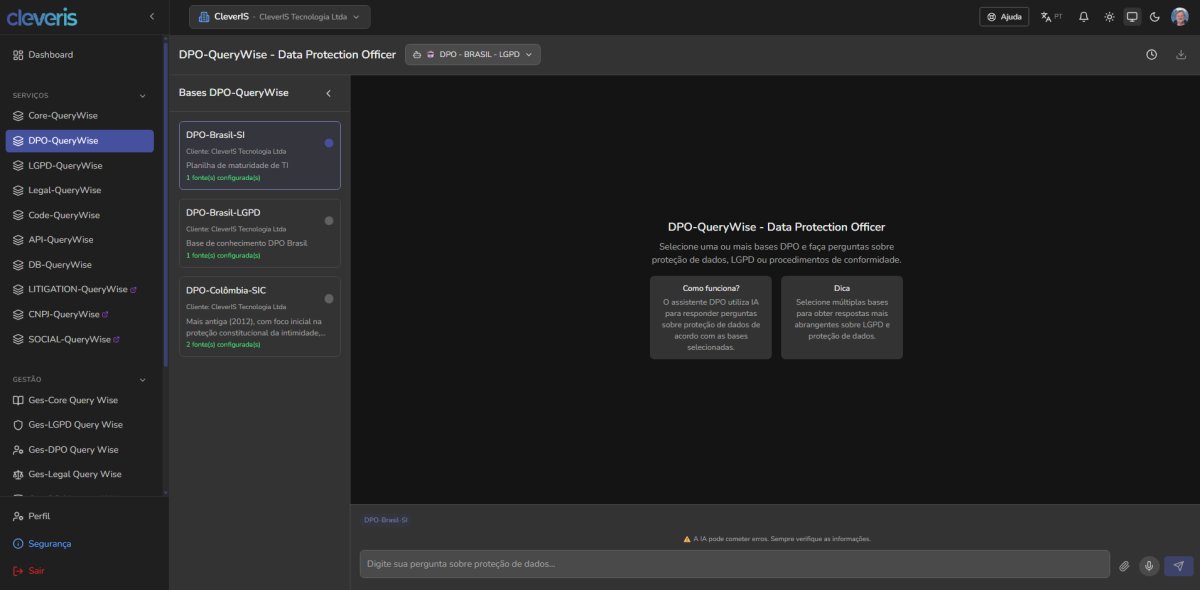Send the question with the paper-plane button
This screenshot has width=1200, height=590.
[x=1180, y=565]
